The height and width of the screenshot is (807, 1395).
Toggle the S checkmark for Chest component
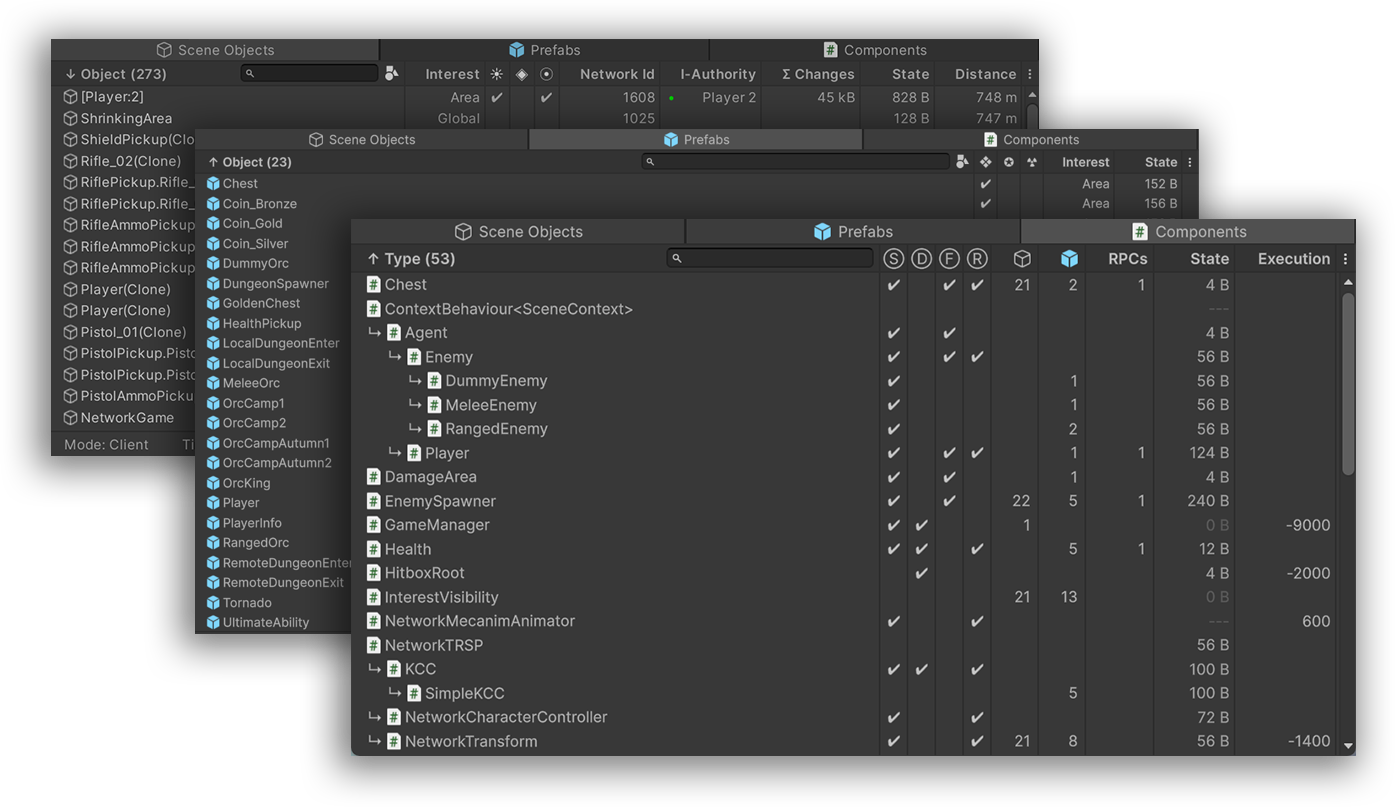[x=893, y=285]
